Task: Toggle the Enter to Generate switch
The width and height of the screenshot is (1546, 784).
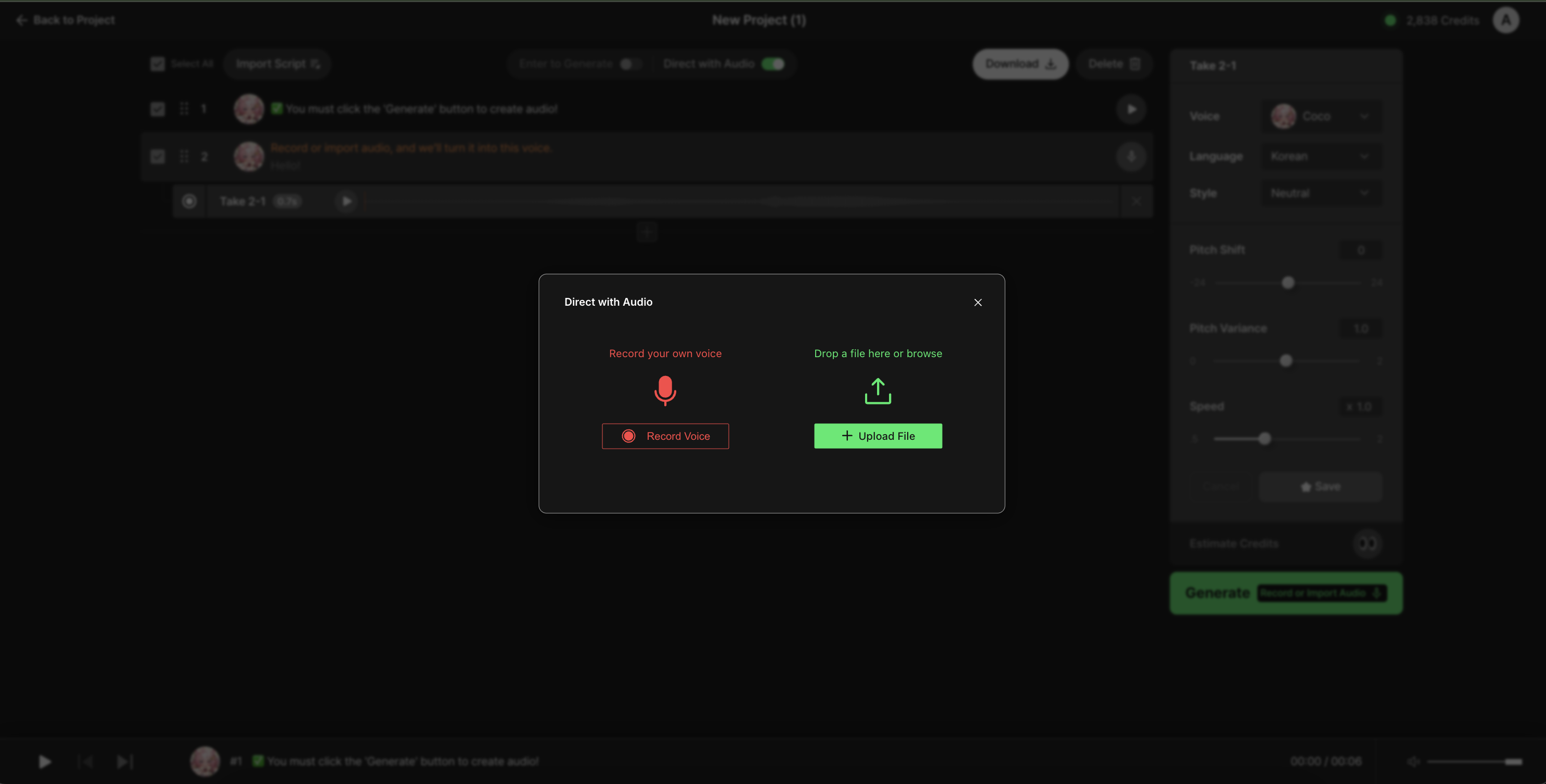Action: [630, 63]
